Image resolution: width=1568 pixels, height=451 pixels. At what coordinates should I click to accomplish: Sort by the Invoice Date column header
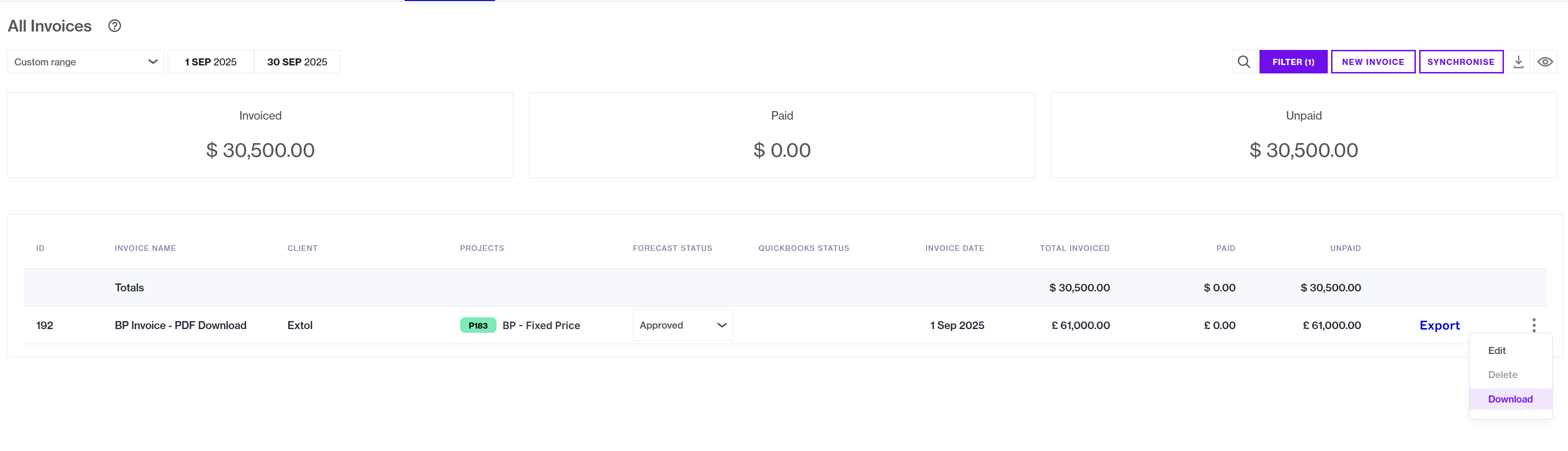[x=954, y=248]
